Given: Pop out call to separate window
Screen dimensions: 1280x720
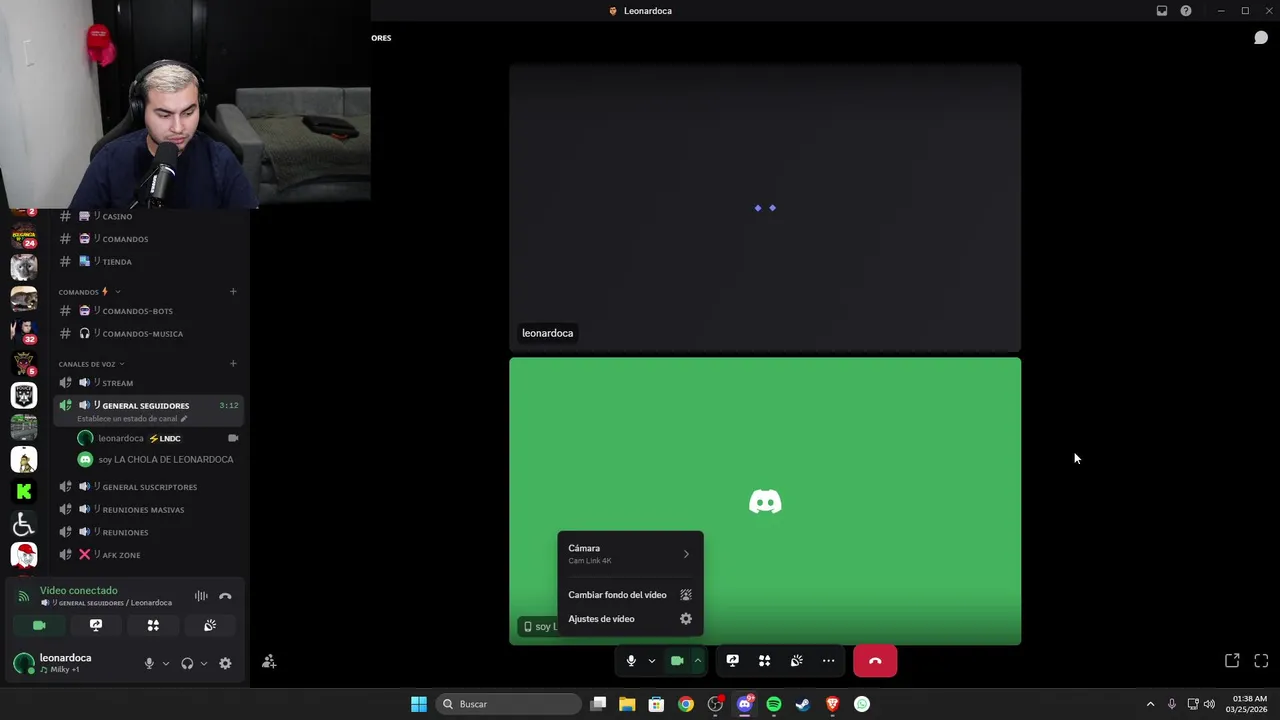Looking at the screenshot, I should point(1232,661).
